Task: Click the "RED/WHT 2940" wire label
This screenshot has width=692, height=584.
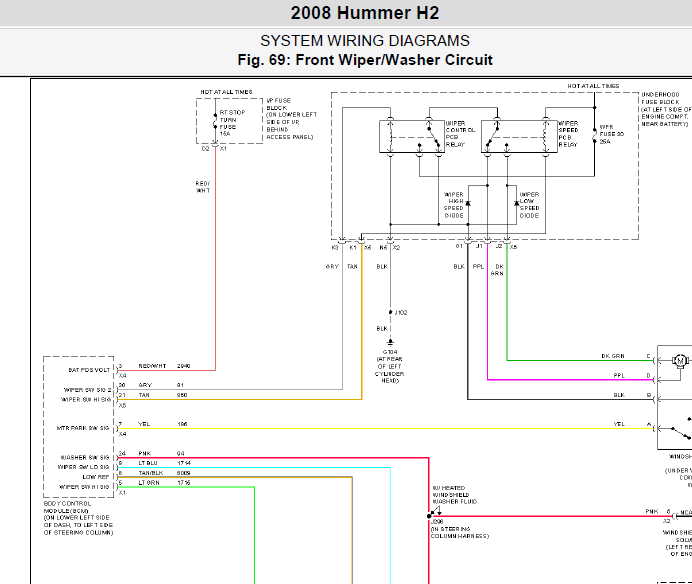Action: (164, 366)
